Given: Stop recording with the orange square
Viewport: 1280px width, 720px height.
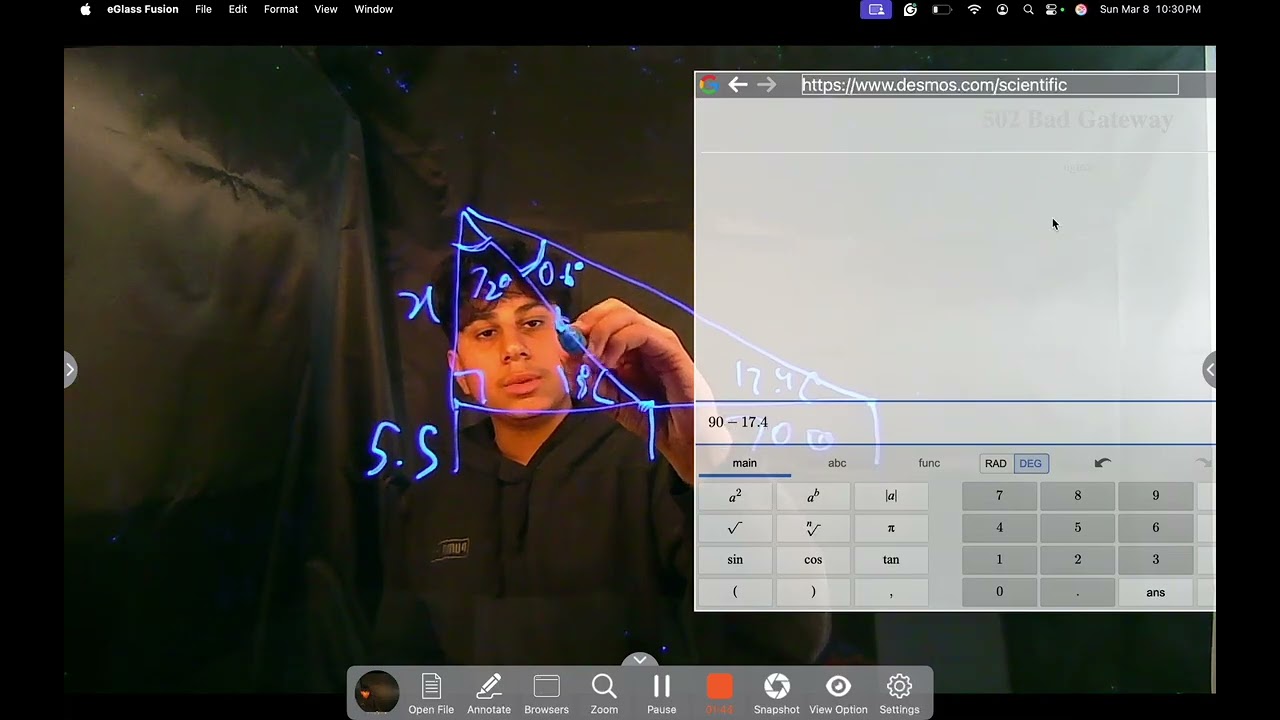Looking at the screenshot, I should pyautogui.click(x=720, y=687).
